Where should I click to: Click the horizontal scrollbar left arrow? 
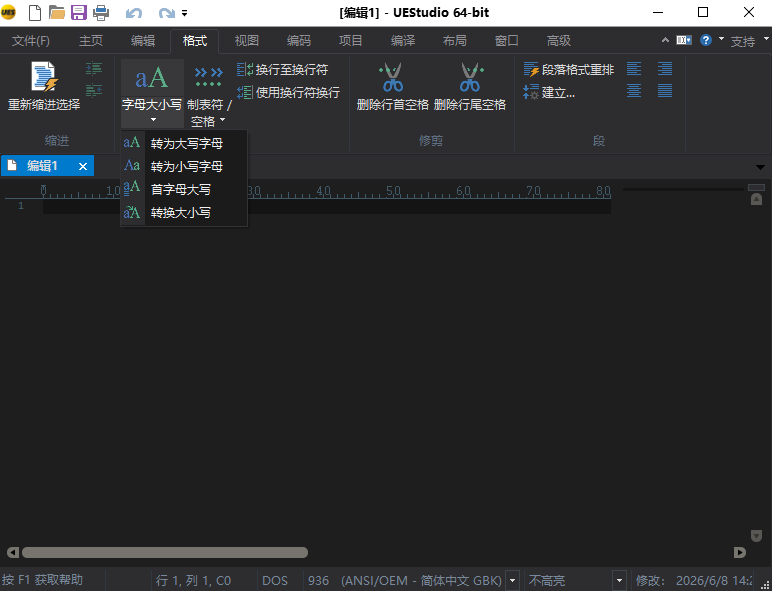(x=13, y=553)
